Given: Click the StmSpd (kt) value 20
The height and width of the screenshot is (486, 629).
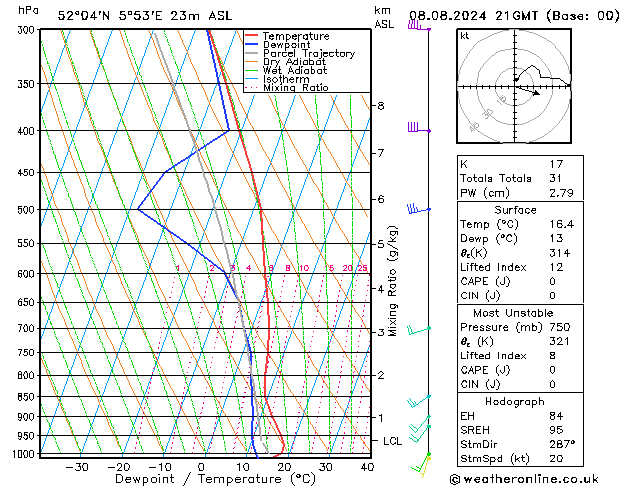Looking at the screenshot, I should pyautogui.click(x=556, y=458).
